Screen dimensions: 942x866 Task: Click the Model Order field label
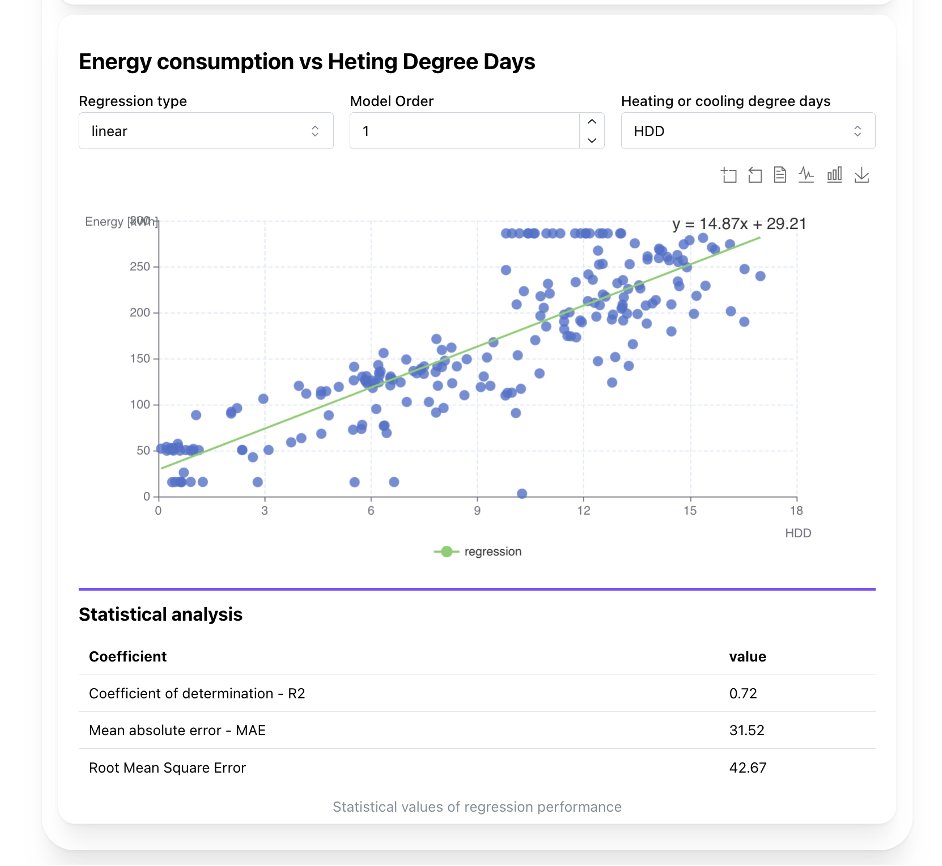point(392,101)
